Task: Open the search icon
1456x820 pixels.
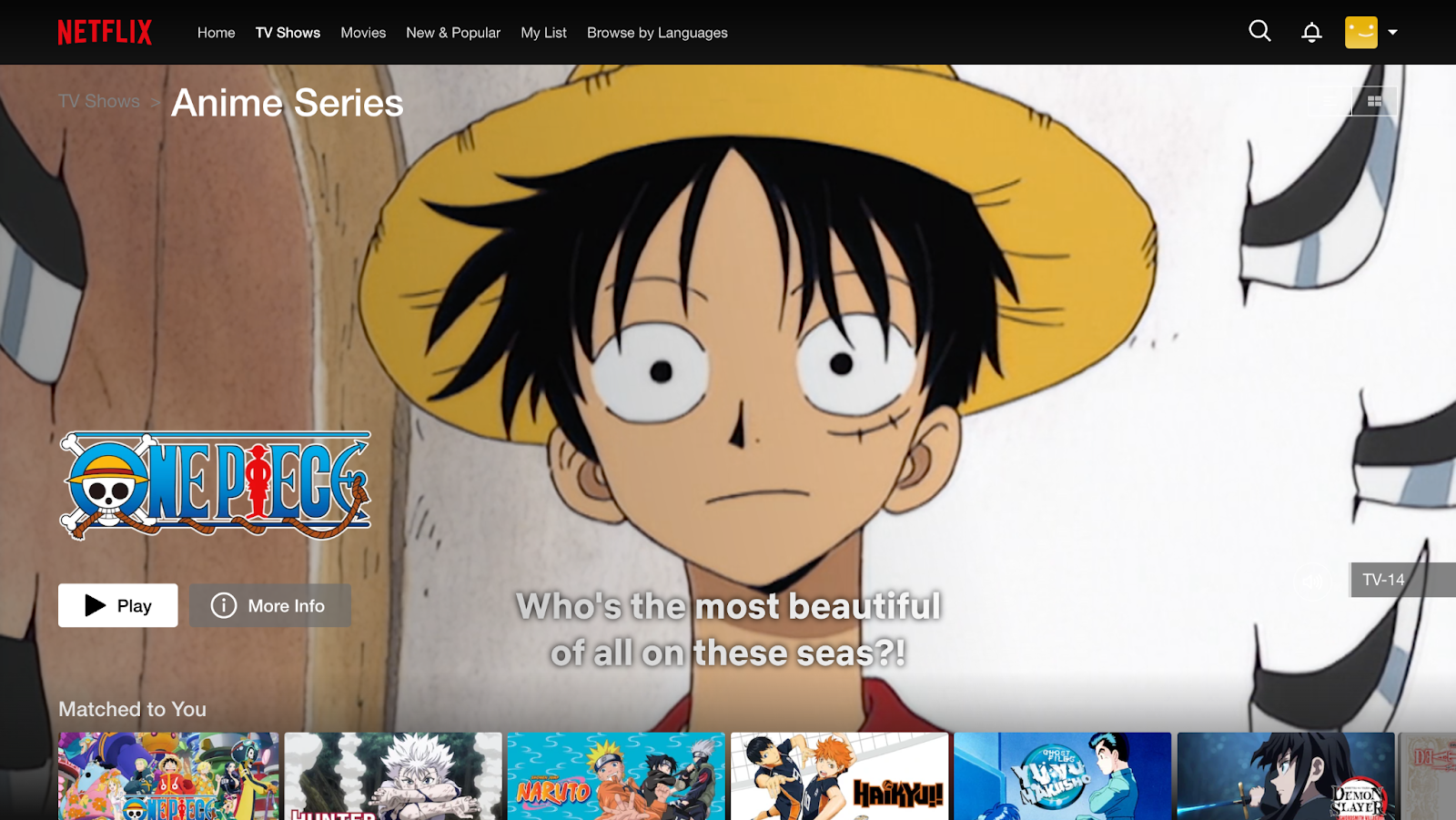Action: (x=1259, y=32)
